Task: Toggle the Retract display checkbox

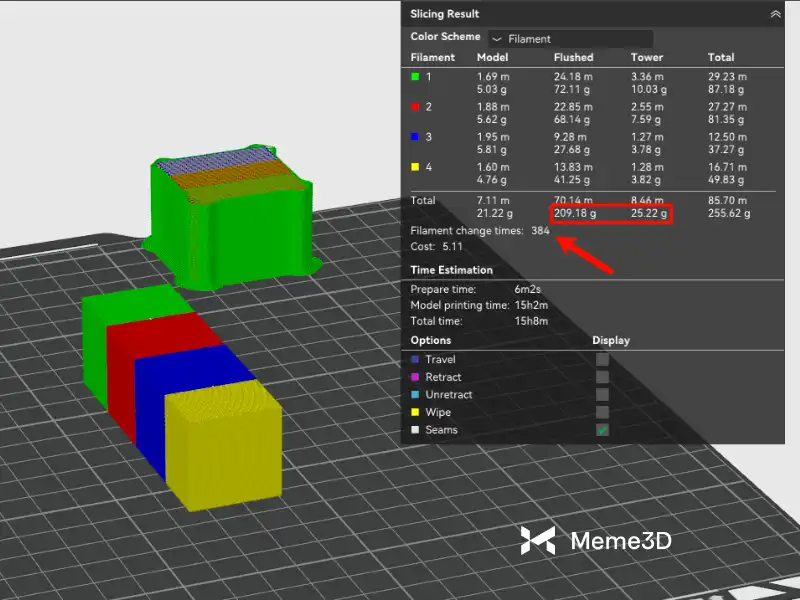Action: click(603, 377)
